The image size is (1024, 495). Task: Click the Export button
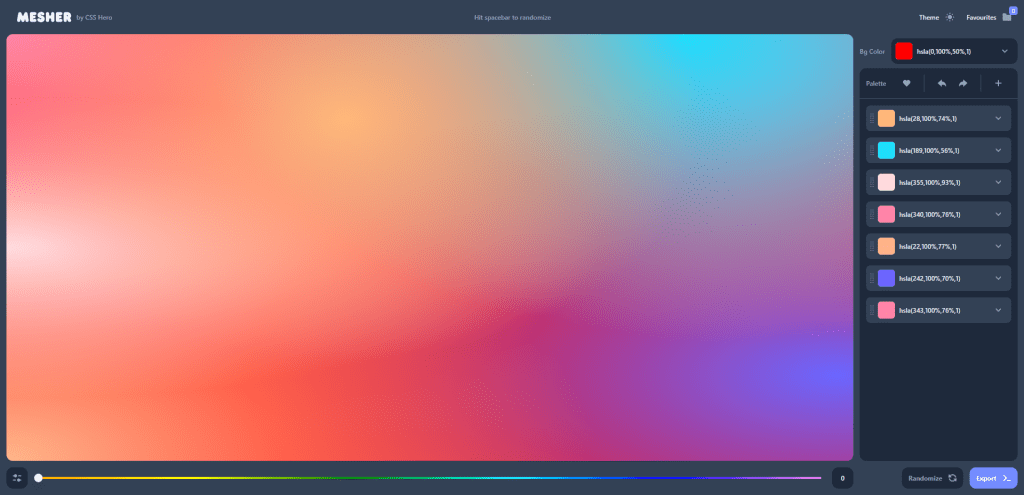pyautogui.click(x=993, y=478)
